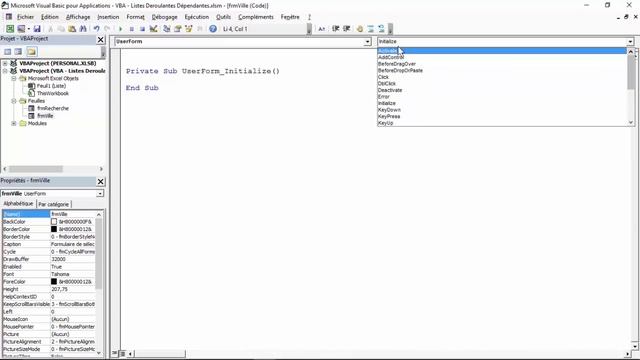The height and width of the screenshot is (360, 640).
Task: Click View Code icon in Project panel
Action: point(7,51)
